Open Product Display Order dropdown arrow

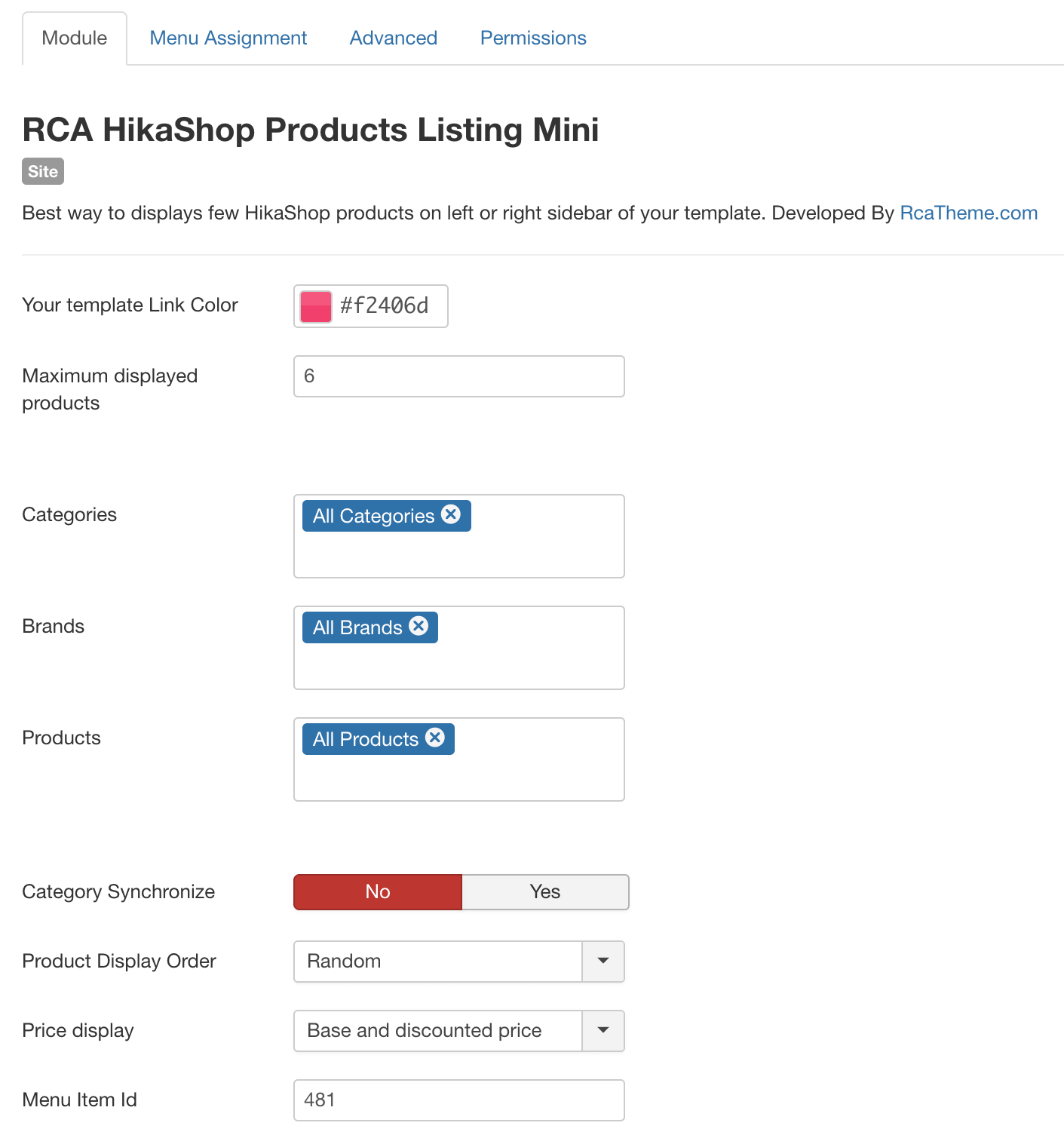point(603,962)
